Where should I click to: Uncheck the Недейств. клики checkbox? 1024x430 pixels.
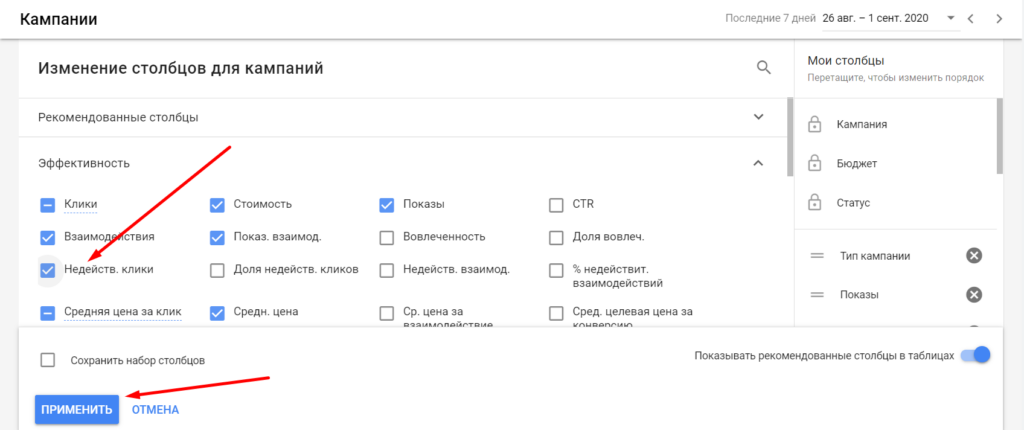(47, 270)
